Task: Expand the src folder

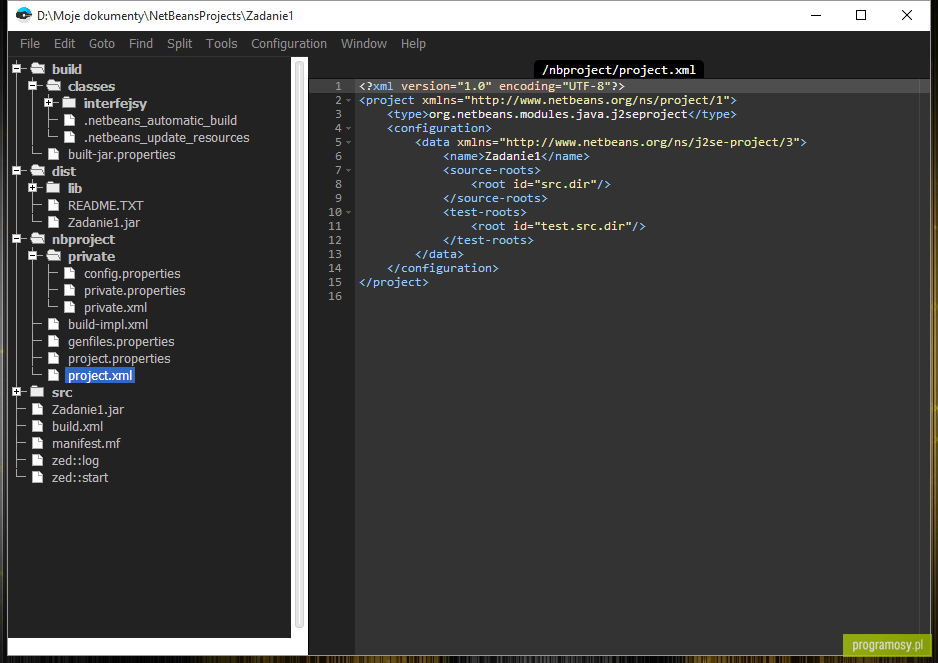Action: coord(17,392)
